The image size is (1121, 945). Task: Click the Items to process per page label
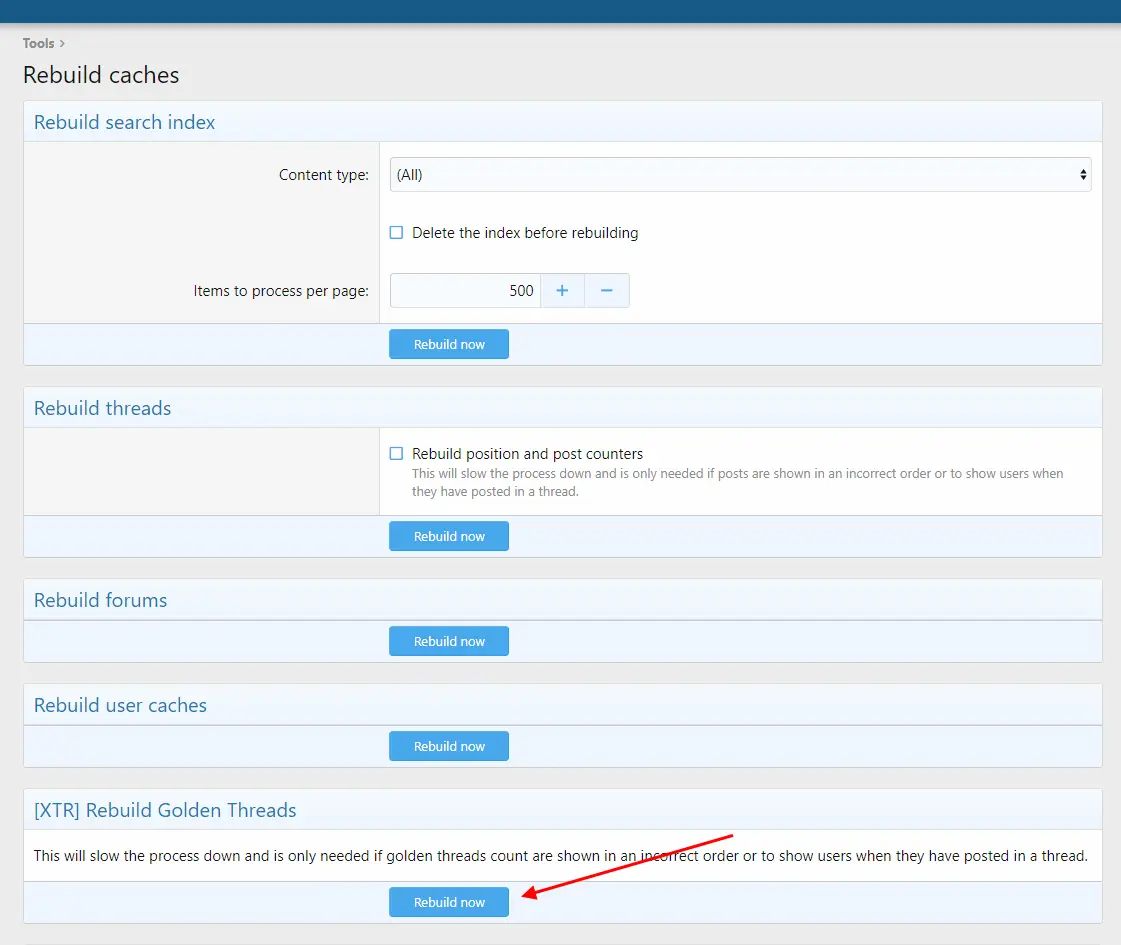(x=281, y=291)
